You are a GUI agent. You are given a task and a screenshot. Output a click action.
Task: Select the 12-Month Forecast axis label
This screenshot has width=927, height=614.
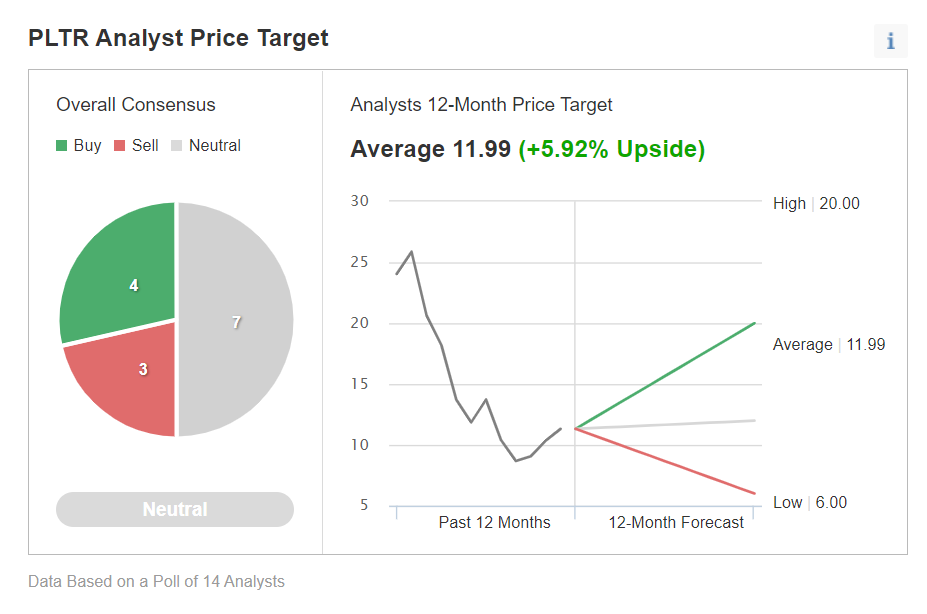pos(676,522)
